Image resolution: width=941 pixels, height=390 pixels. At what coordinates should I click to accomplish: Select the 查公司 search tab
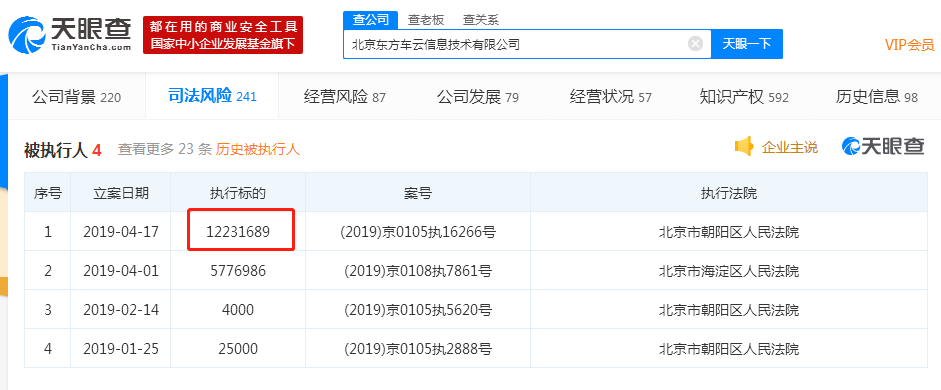tap(370, 19)
